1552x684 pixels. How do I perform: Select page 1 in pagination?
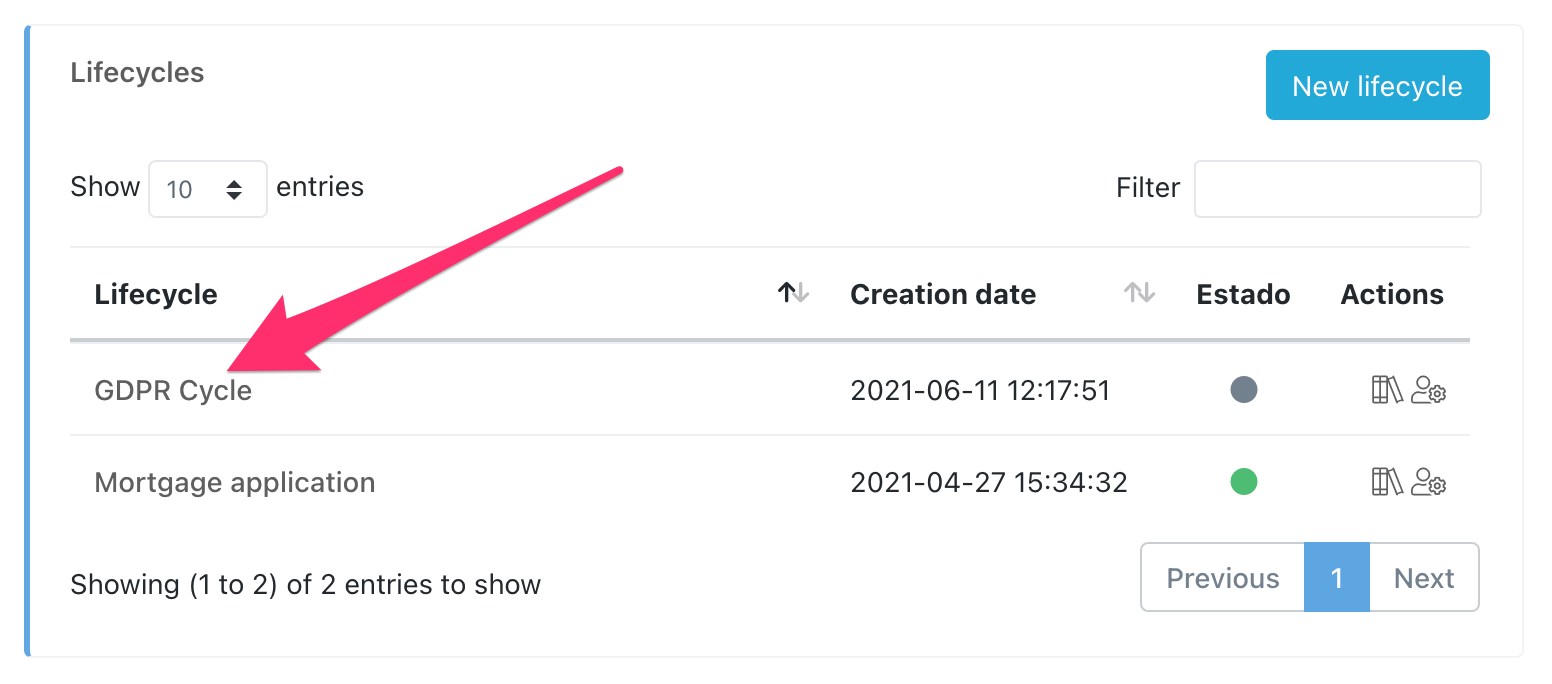pos(1336,578)
